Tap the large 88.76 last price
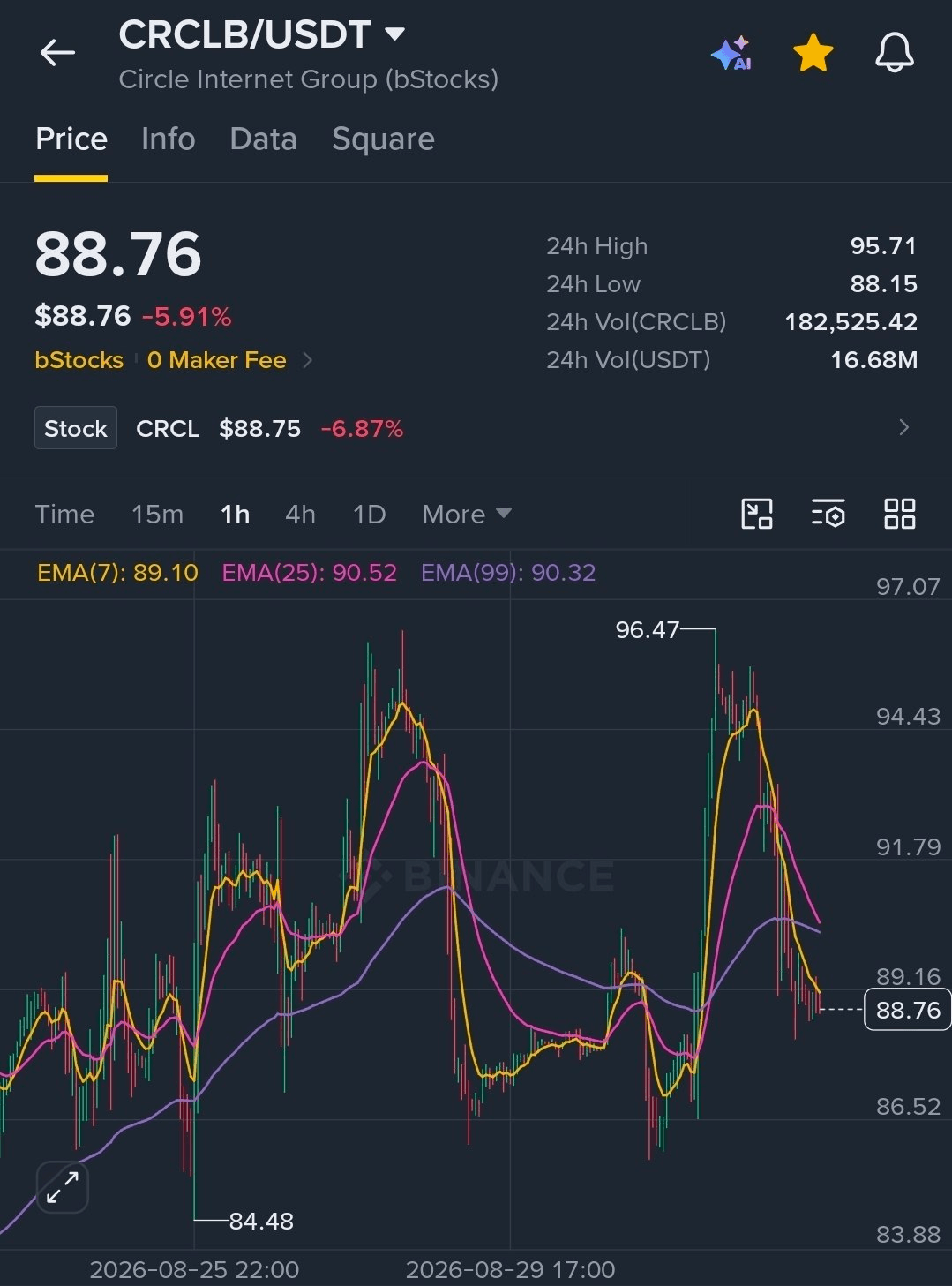952x1286 pixels. click(x=118, y=255)
